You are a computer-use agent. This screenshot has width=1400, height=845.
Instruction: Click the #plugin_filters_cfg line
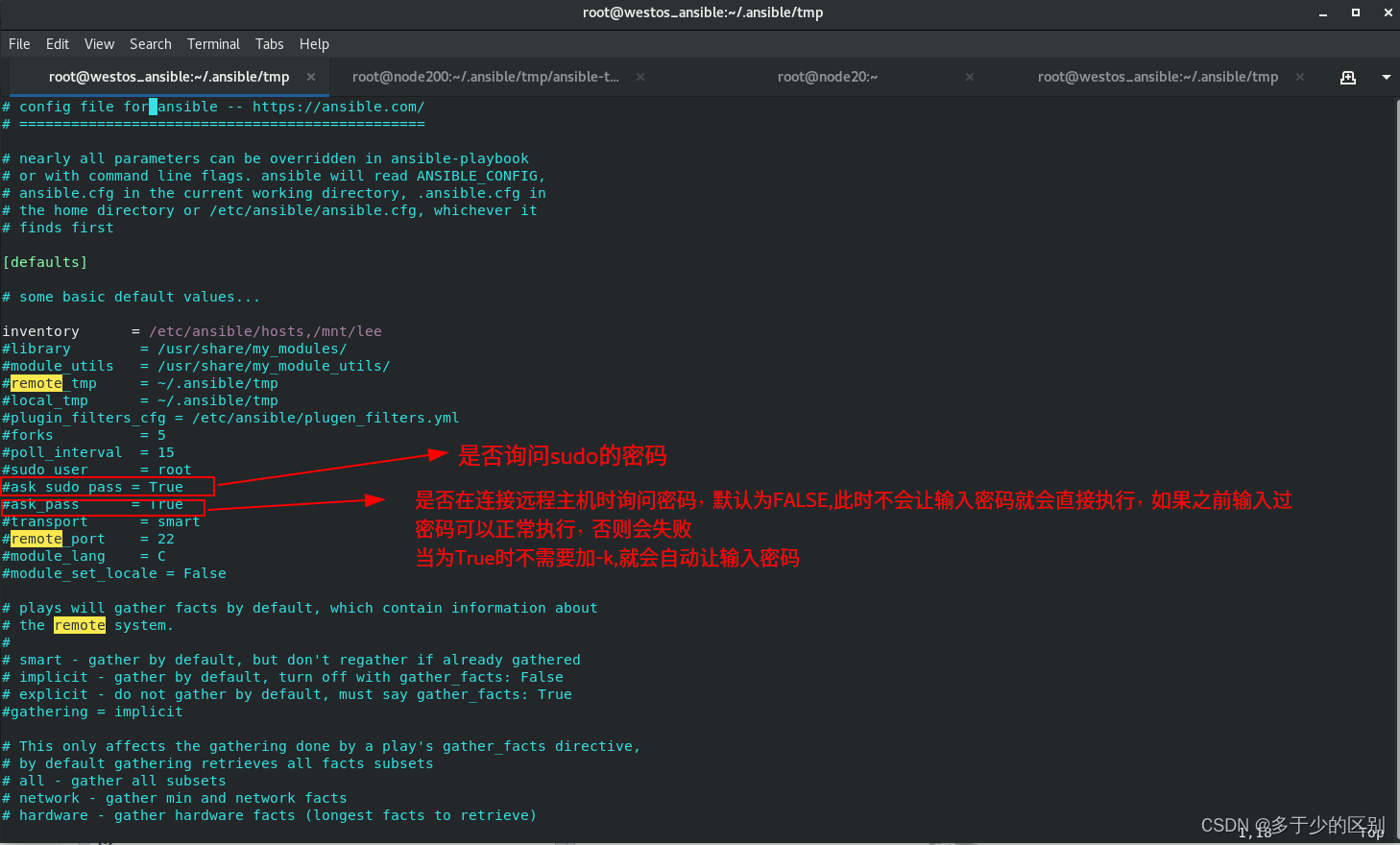pyautogui.click(x=230, y=418)
